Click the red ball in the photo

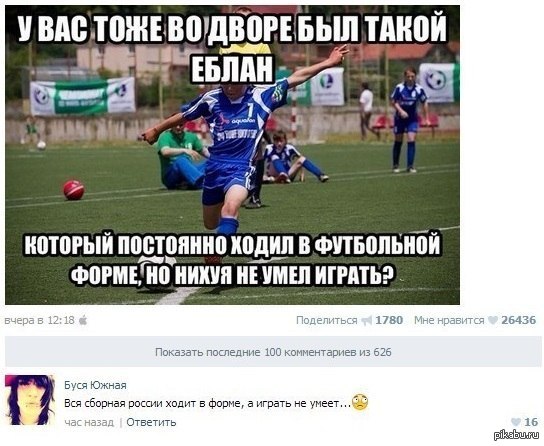tap(74, 190)
